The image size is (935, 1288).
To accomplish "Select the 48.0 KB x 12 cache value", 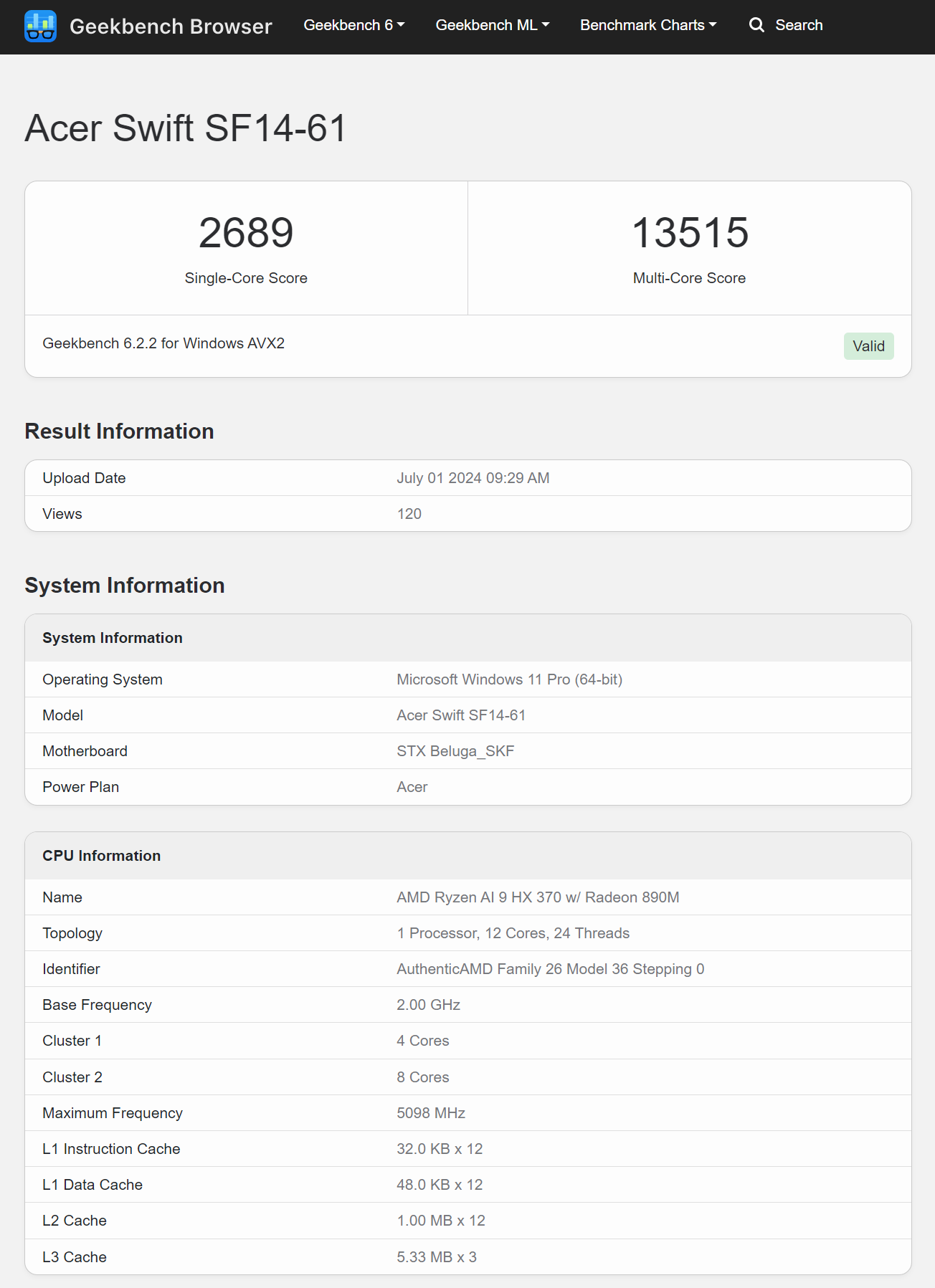I will coord(440,1185).
